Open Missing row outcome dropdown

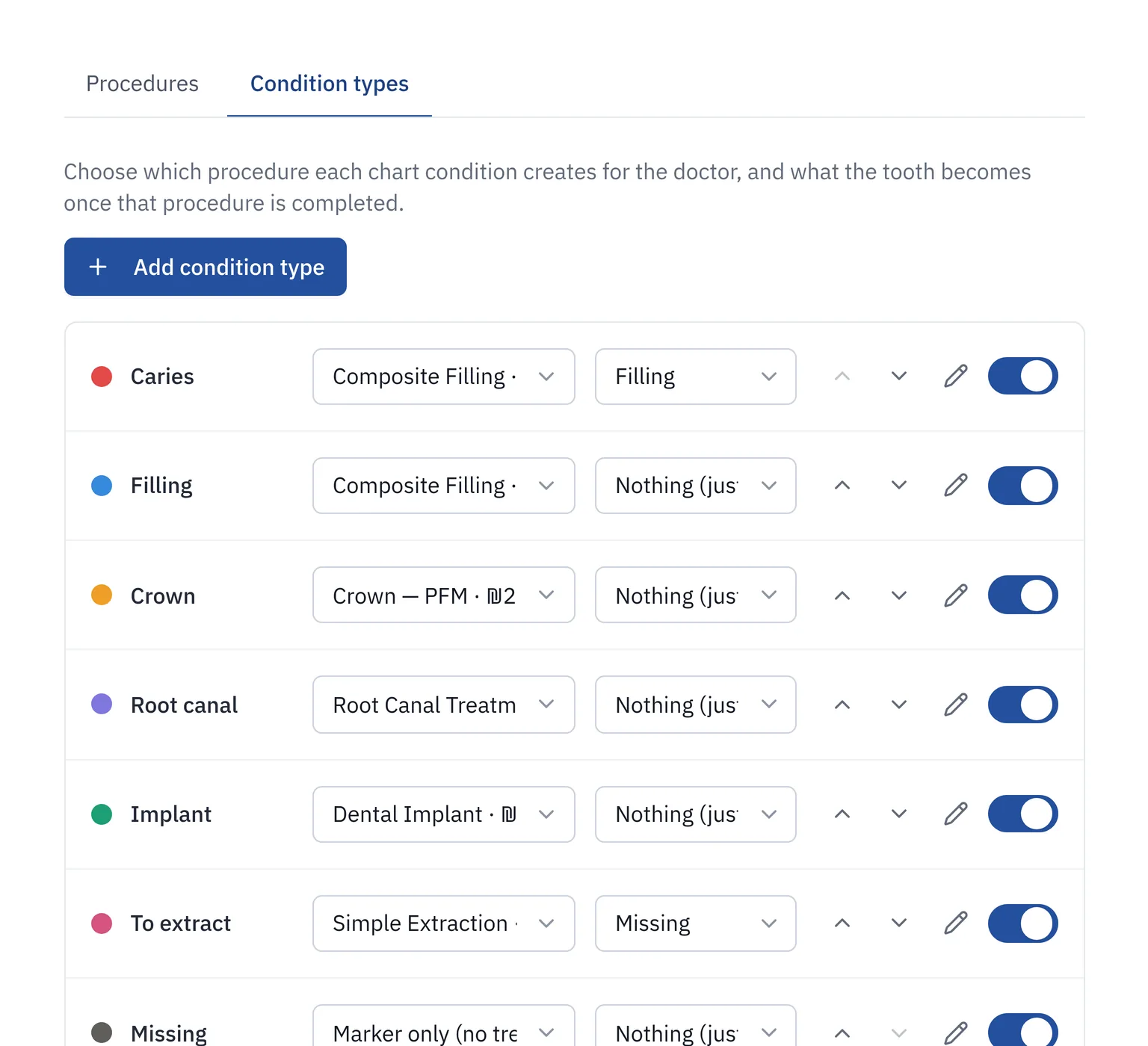click(x=696, y=1026)
